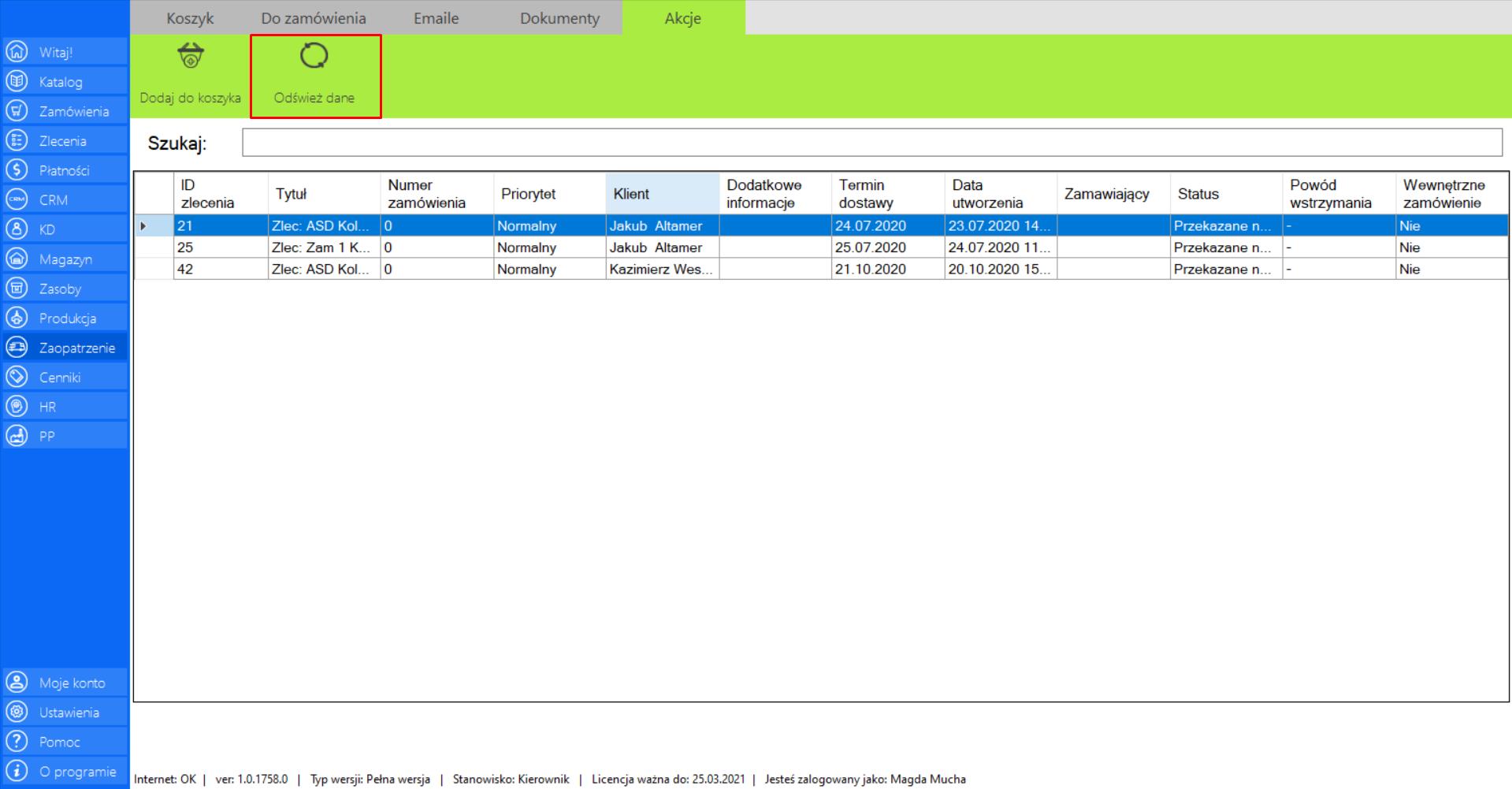Sort by Status column header
The image size is (1512, 789).
[1226, 194]
